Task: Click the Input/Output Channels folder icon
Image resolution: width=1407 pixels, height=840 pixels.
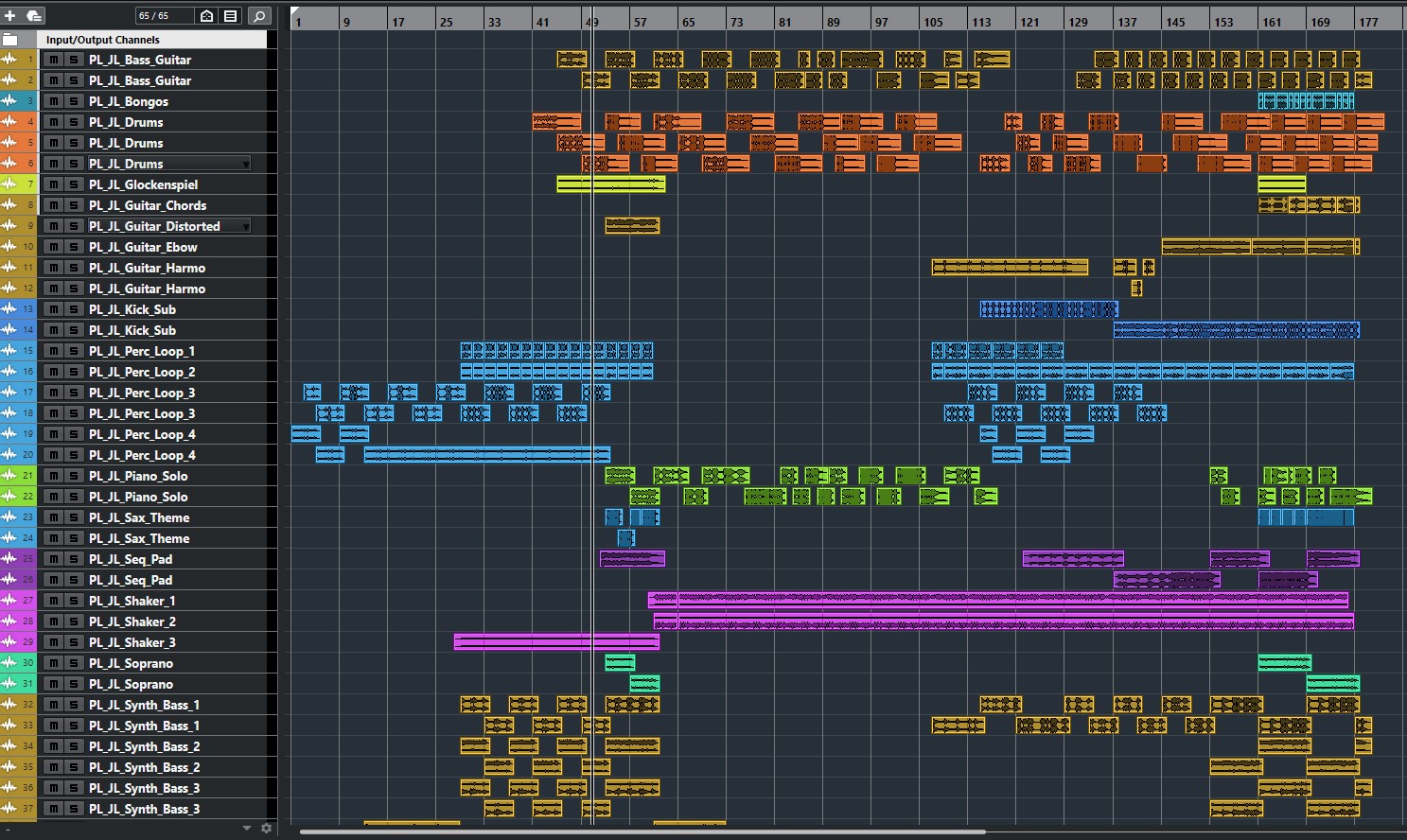Action: tap(10, 40)
